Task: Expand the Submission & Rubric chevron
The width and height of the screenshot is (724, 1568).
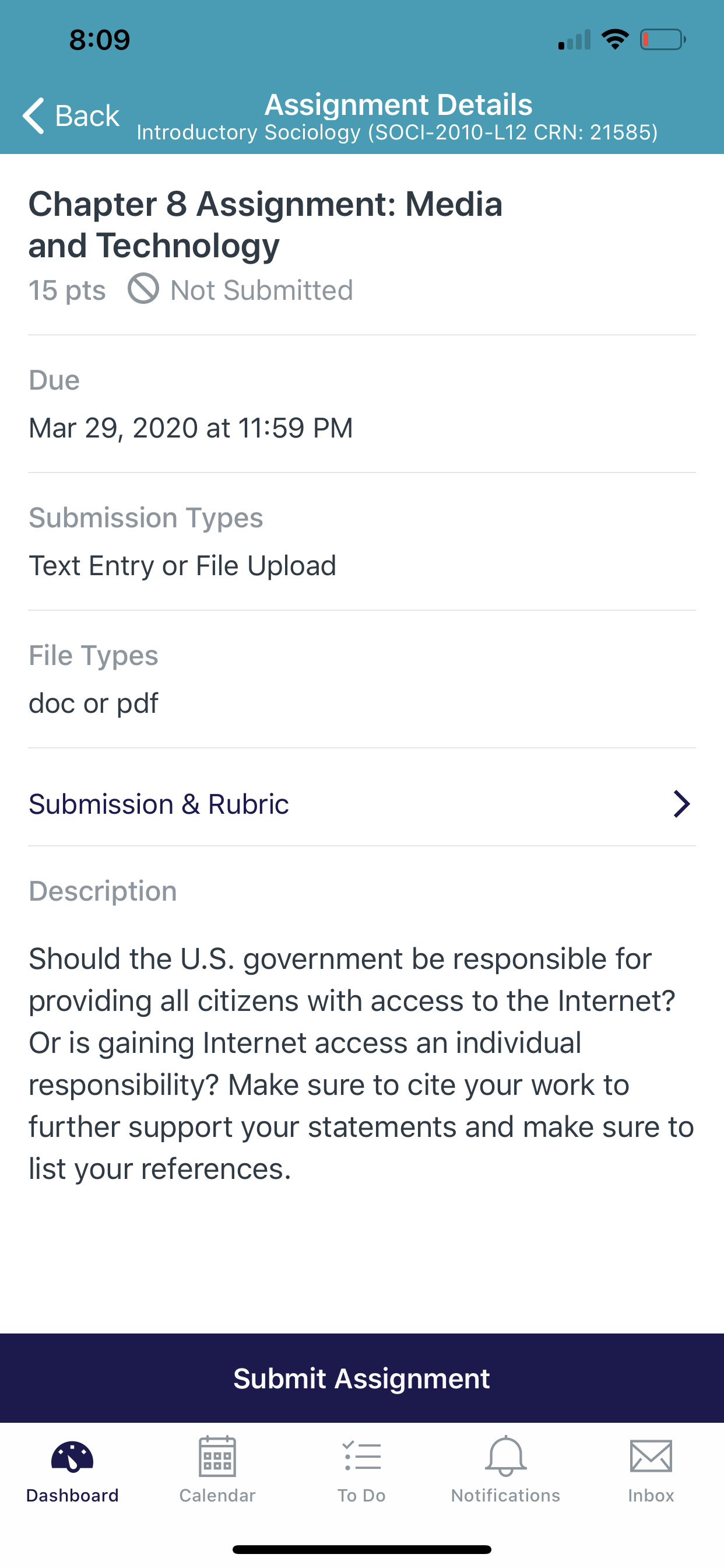Action: [681, 804]
